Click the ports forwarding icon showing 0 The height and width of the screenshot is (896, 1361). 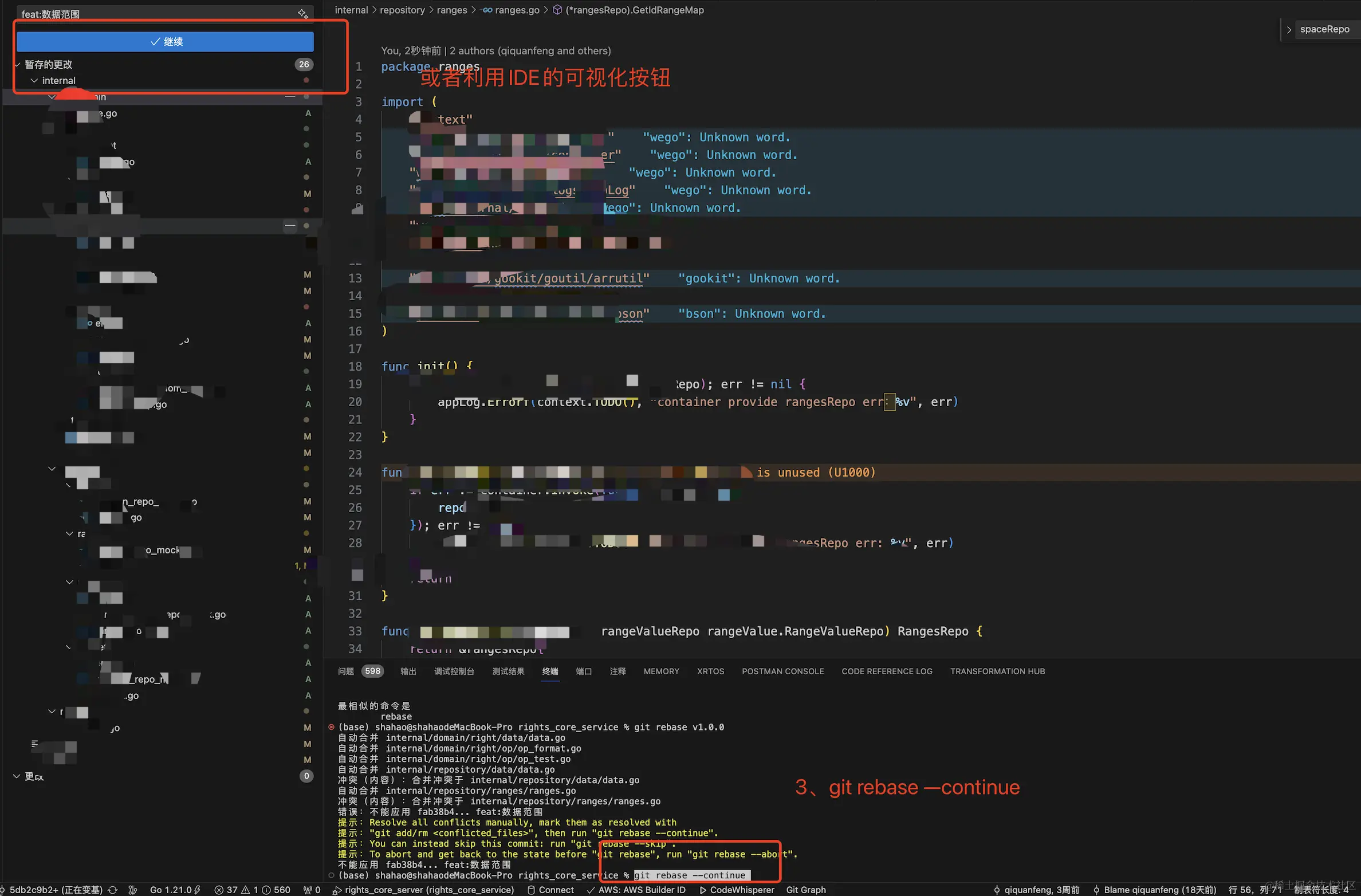[312, 890]
